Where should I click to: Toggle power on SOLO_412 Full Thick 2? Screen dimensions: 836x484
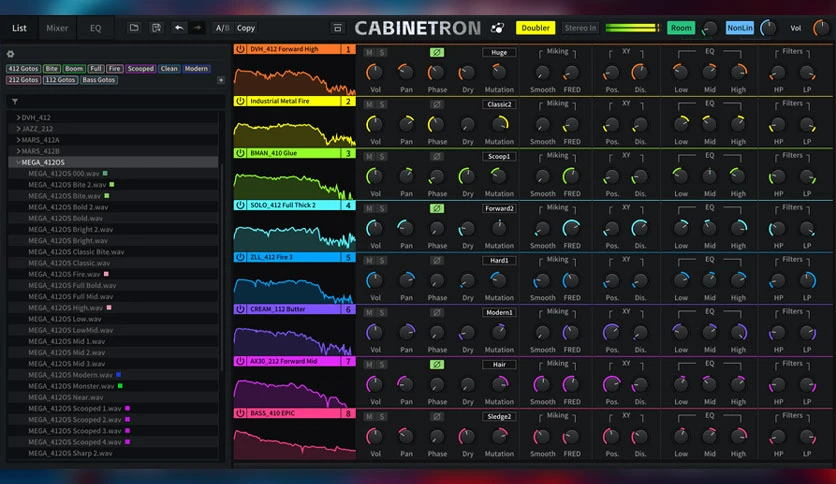[x=240, y=205]
